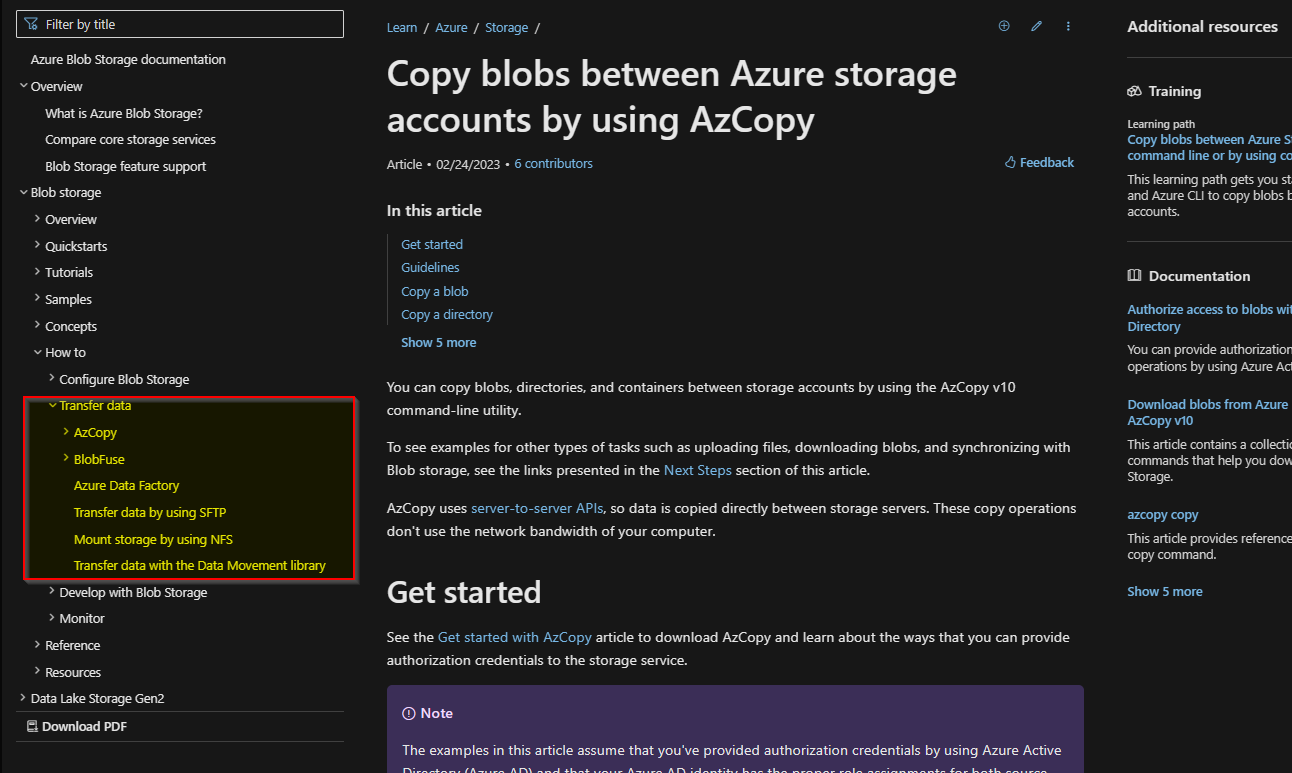Click the edit pencil icon
Viewport: 1292px width, 773px height.
[x=1036, y=26]
